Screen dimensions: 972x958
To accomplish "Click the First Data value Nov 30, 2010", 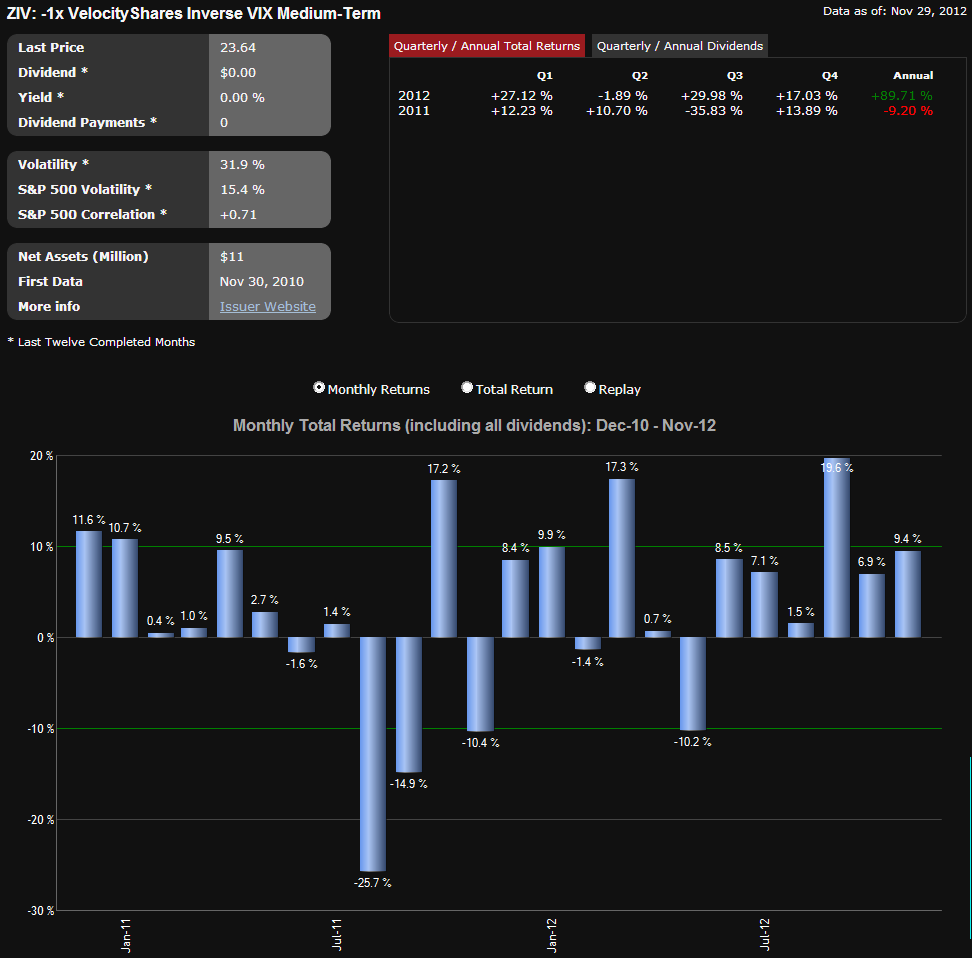I will [262, 282].
